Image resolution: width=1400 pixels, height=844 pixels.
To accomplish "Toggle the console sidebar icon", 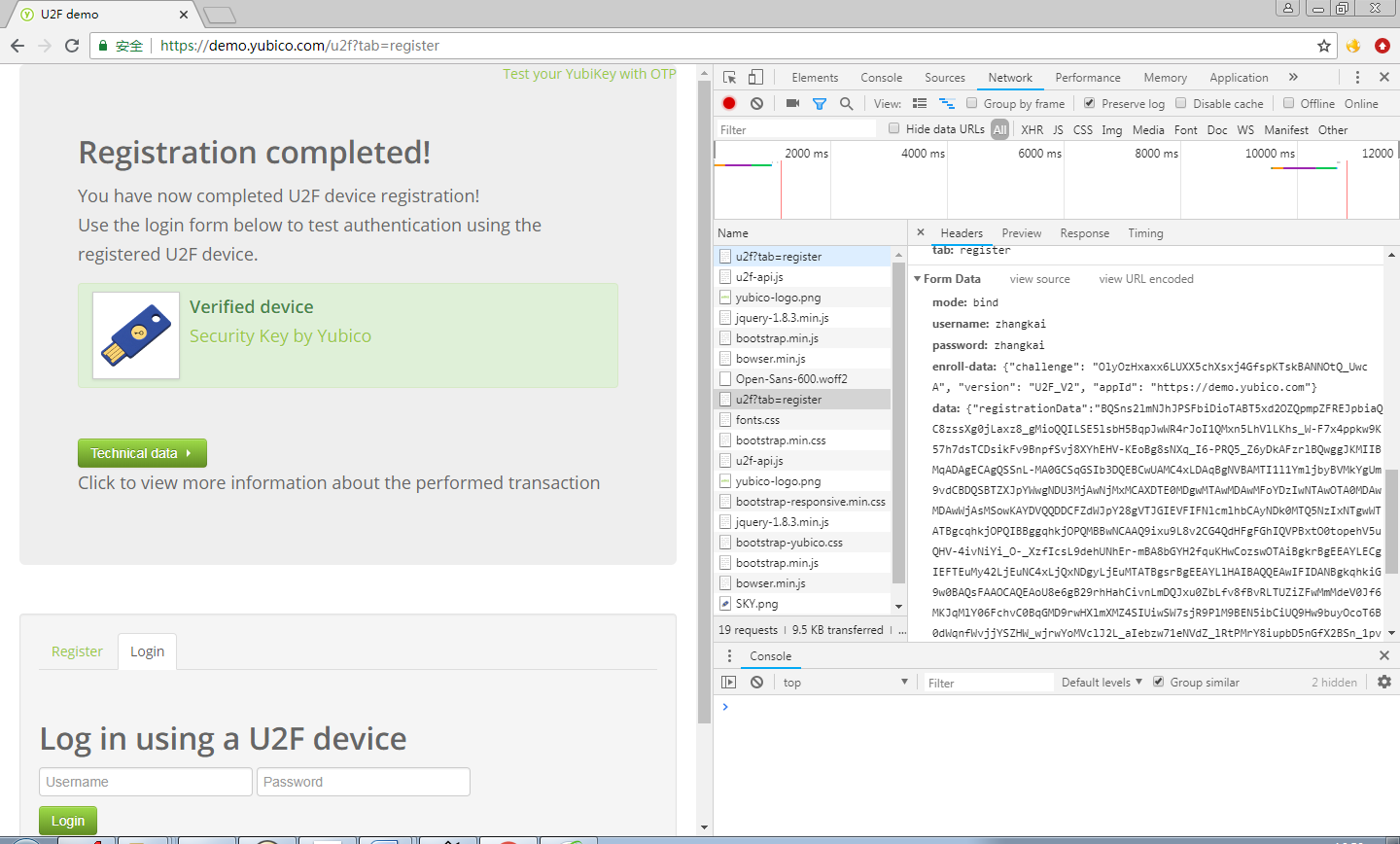I will point(729,683).
